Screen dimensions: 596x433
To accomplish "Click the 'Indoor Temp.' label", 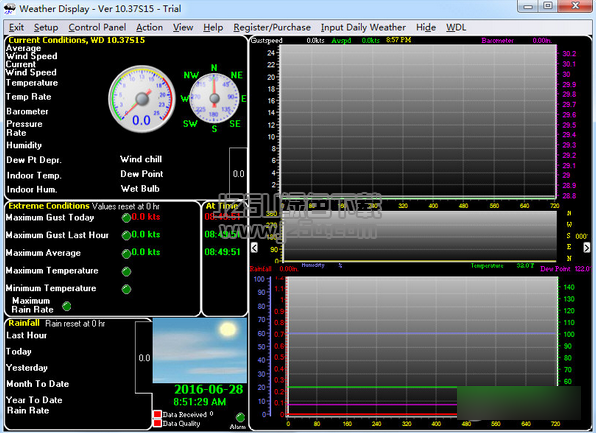I will tap(34, 176).
